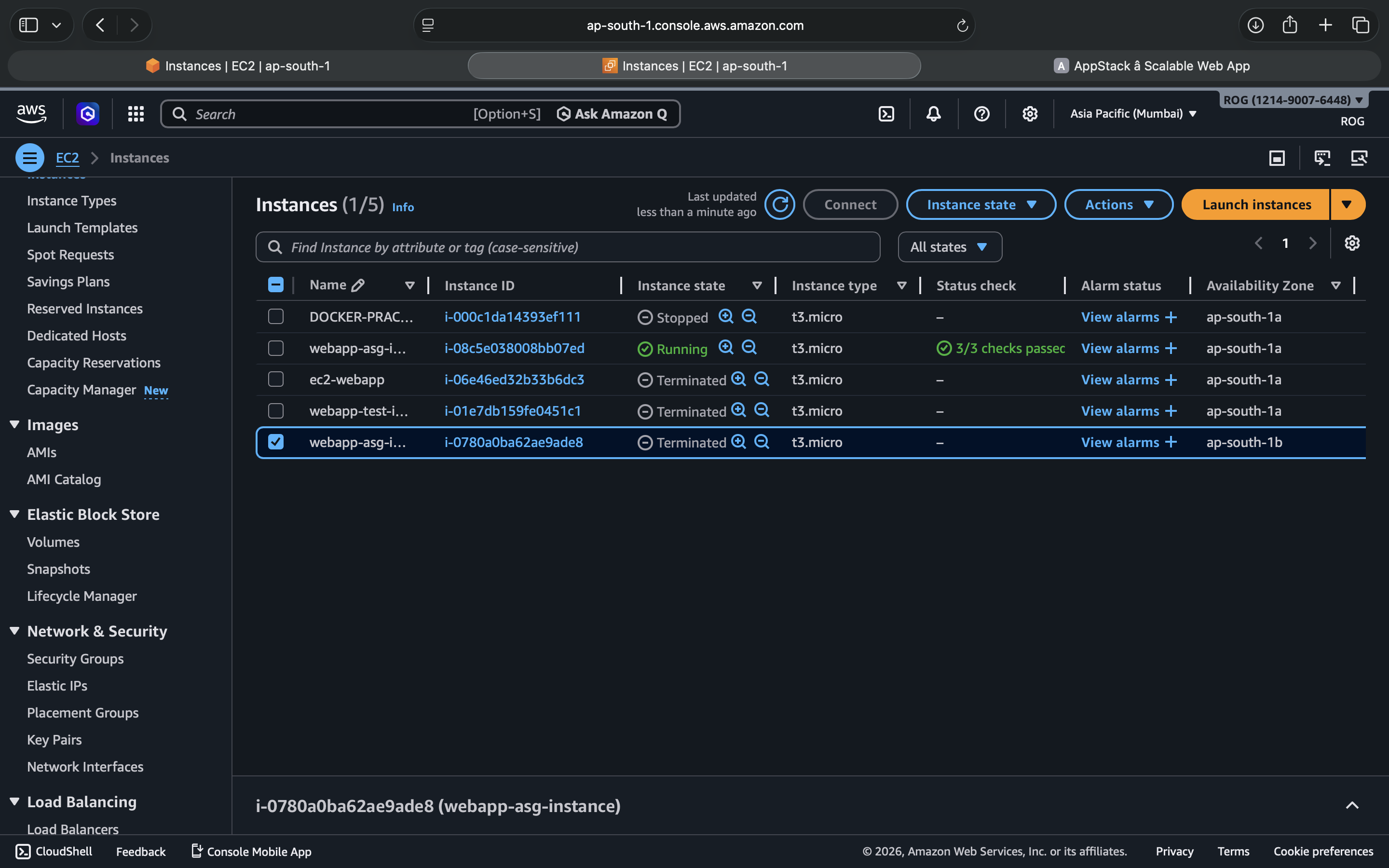Click zoom-in filter icon beside Running state

click(725, 347)
